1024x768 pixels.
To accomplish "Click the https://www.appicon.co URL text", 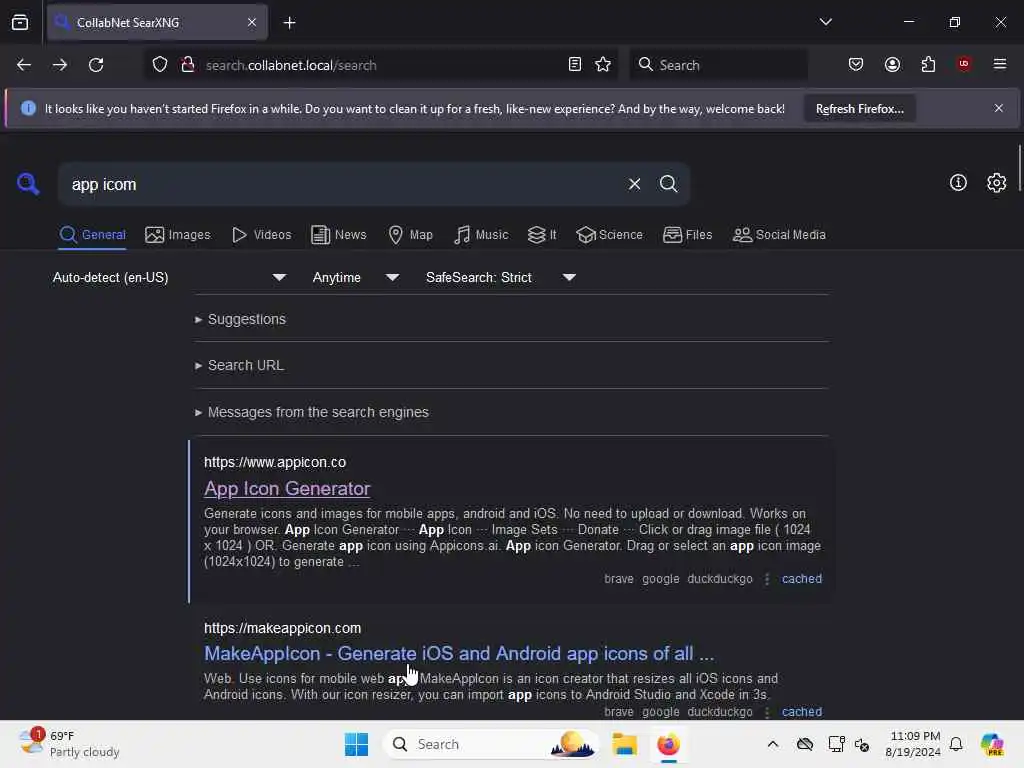I will (x=275, y=462).
